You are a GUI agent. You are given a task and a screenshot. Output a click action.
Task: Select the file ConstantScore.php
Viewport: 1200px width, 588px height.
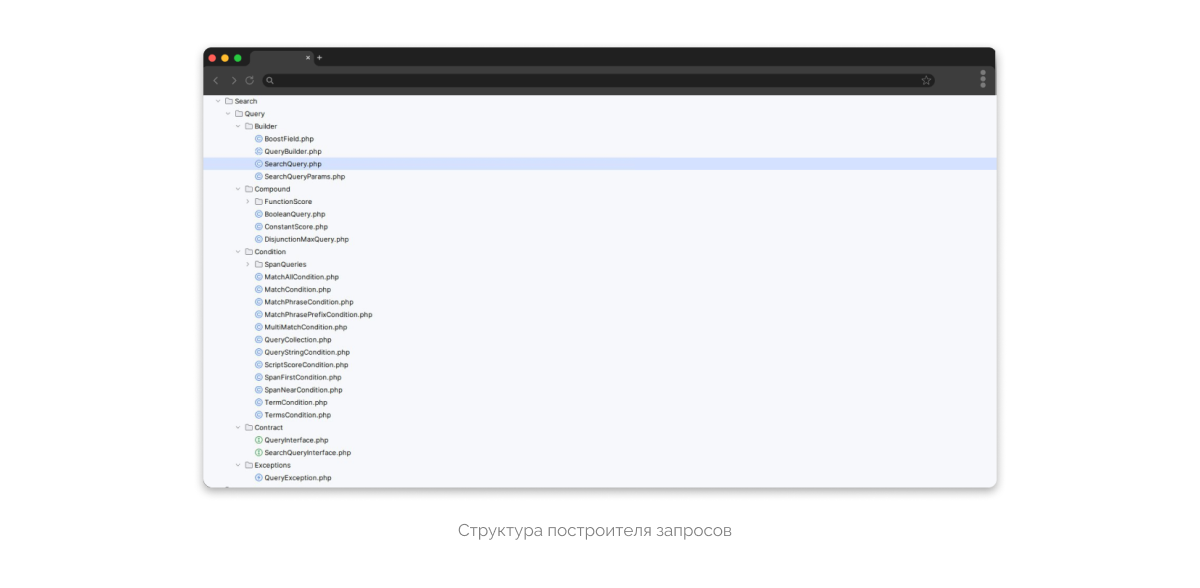(x=296, y=227)
